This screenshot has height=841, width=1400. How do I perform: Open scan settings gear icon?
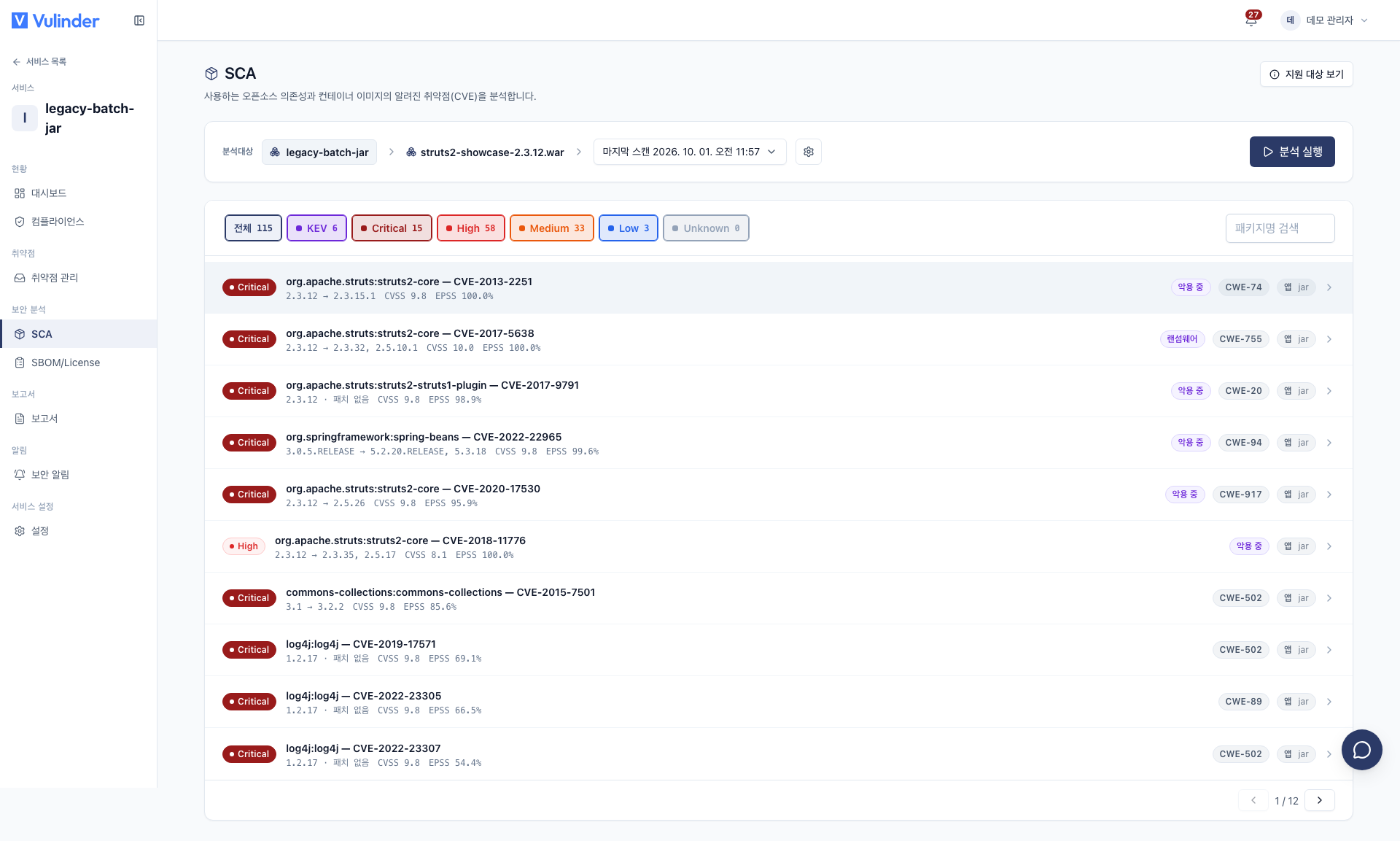[809, 152]
